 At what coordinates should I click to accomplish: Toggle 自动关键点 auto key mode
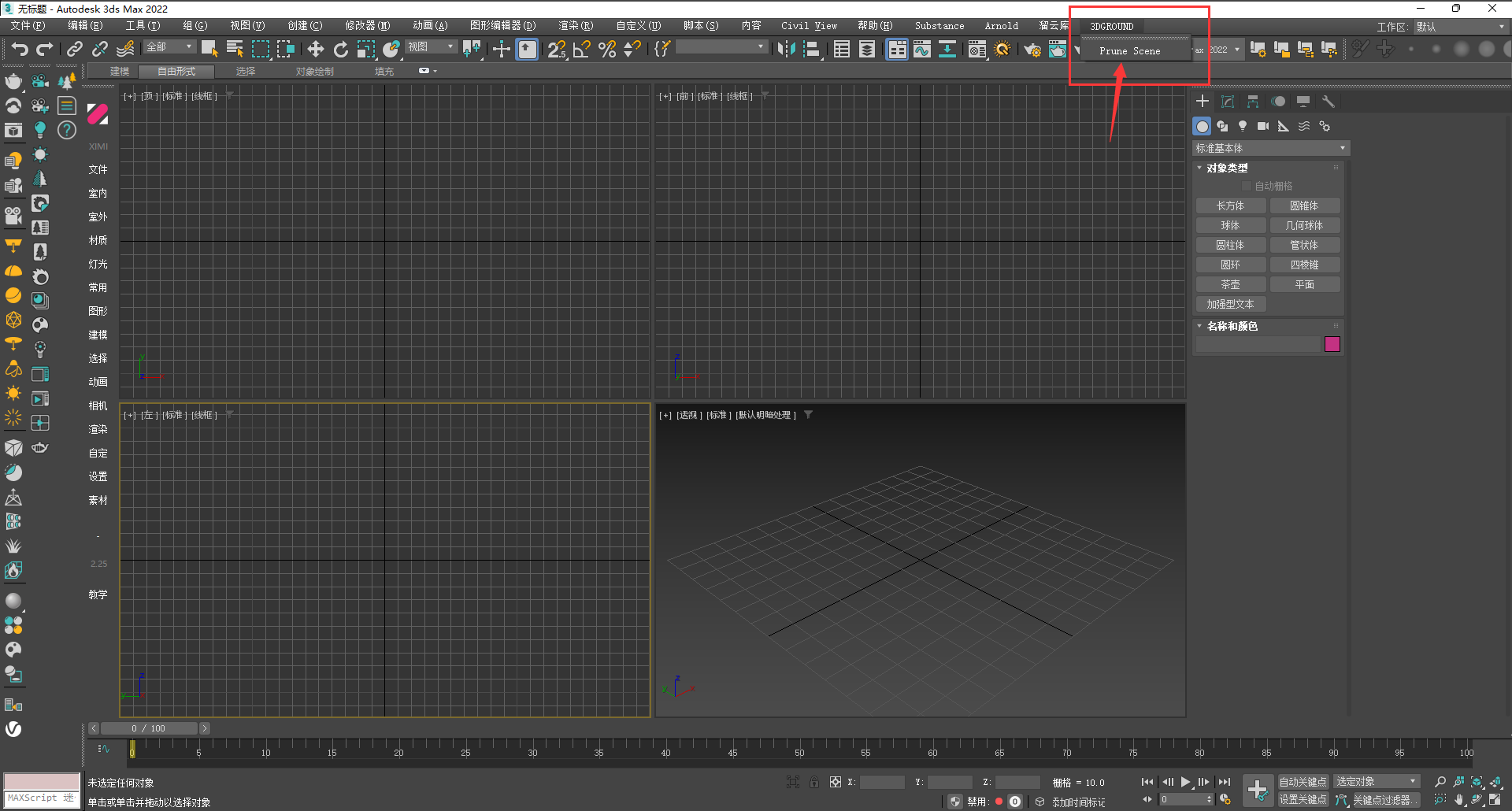(x=1303, y=782)
